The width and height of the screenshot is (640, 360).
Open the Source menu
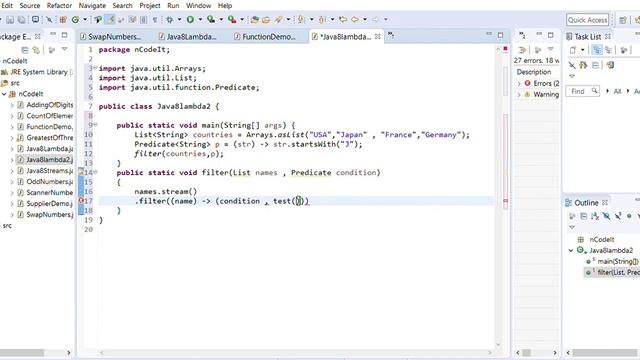(x=30, y=6)
